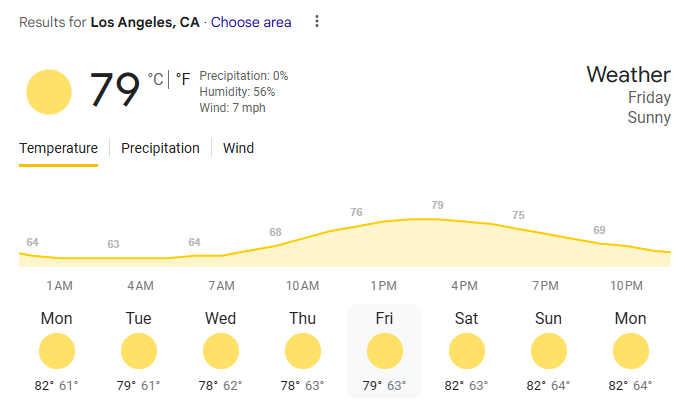
Task: Click the 68 degree point on graph
Action: click(275, 233)
